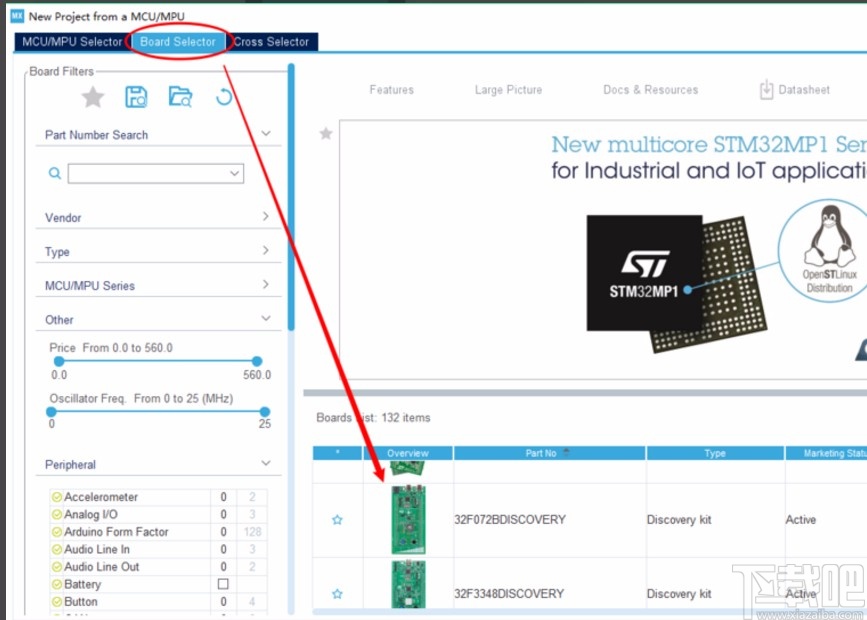Click the Button peripheral status icon
Viewport: 867px width, 620px height.
pyautogui.click(x=56, y=602)
